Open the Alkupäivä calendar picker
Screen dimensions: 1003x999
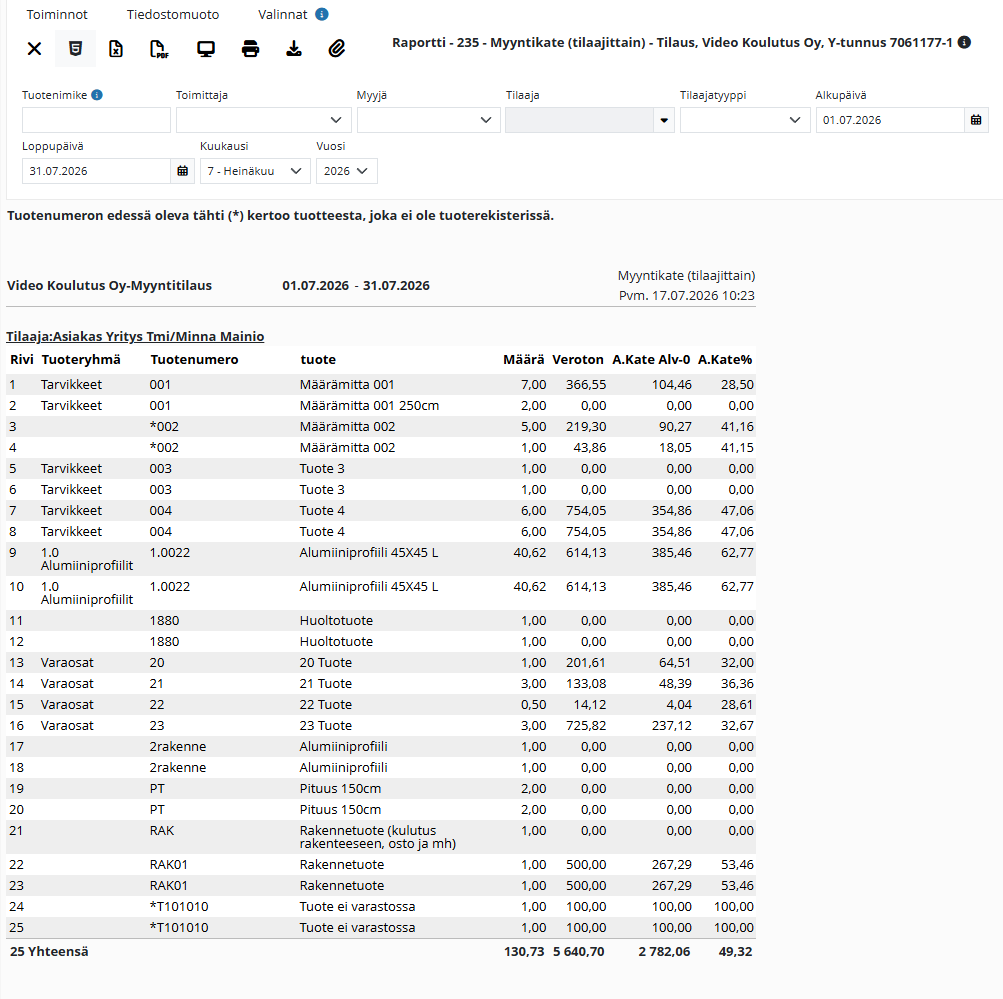[x=975, y=120]
